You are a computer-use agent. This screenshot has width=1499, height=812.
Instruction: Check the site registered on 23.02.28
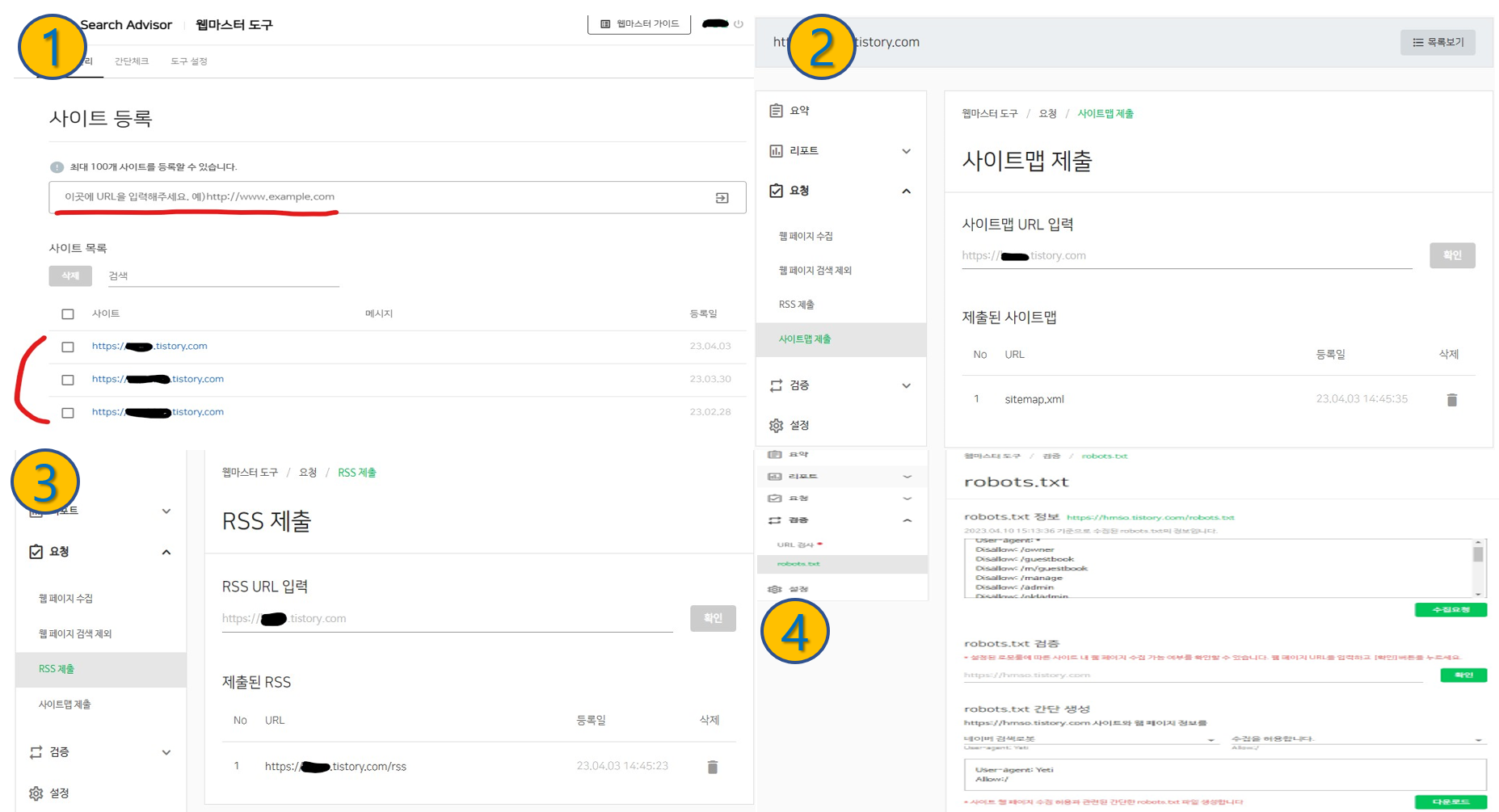click(68, 413)
